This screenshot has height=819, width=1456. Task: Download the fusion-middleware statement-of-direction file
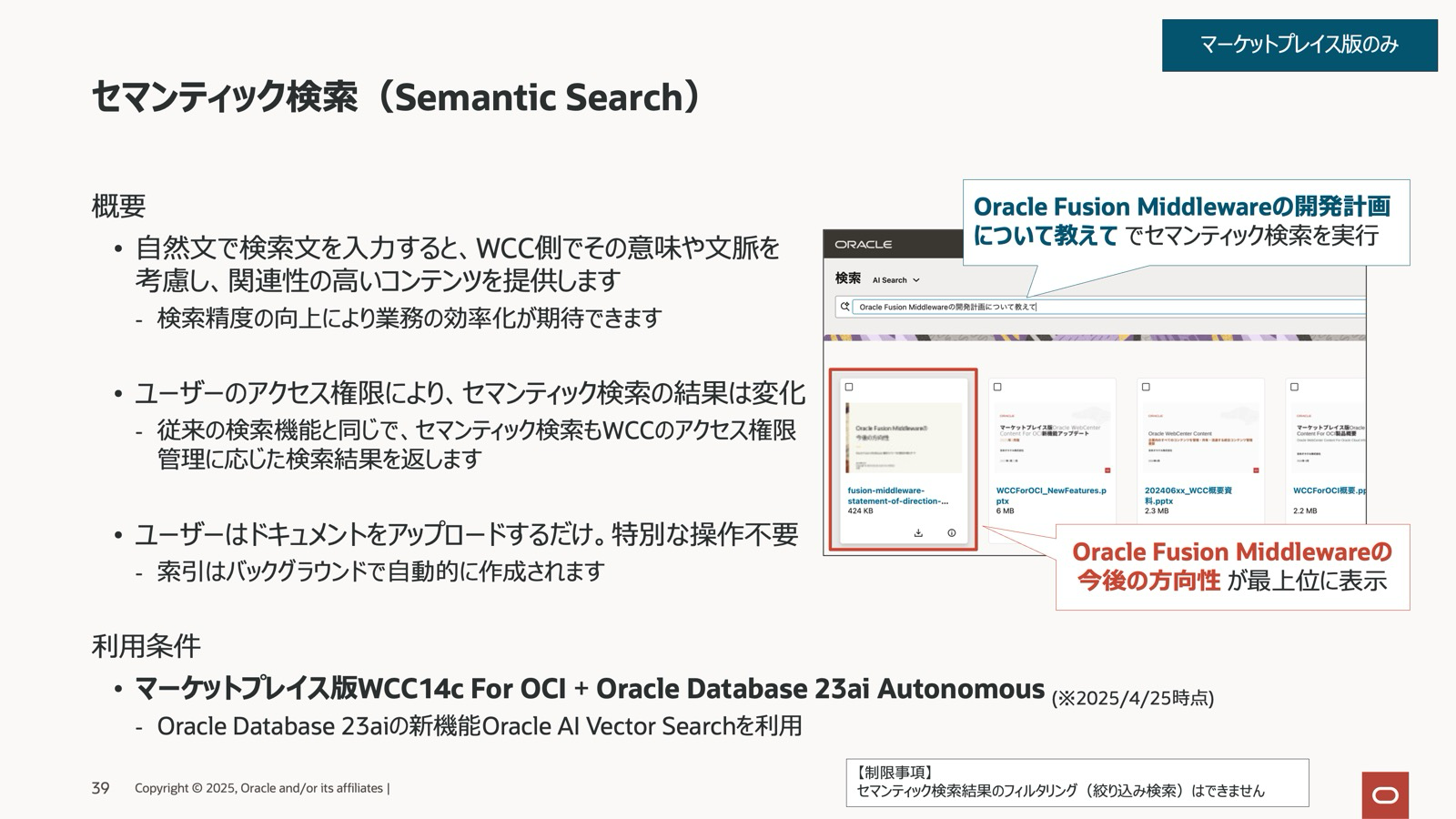(x=918, y=533)
